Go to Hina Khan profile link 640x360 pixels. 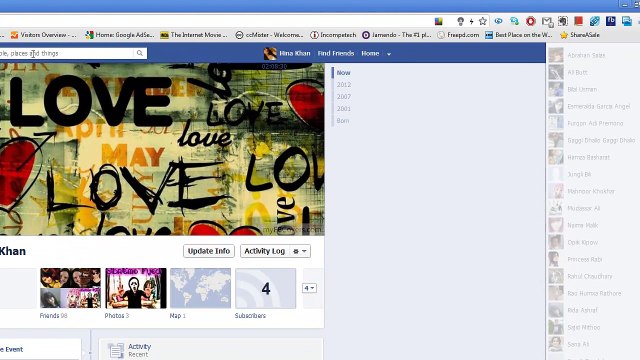point(295,53)
